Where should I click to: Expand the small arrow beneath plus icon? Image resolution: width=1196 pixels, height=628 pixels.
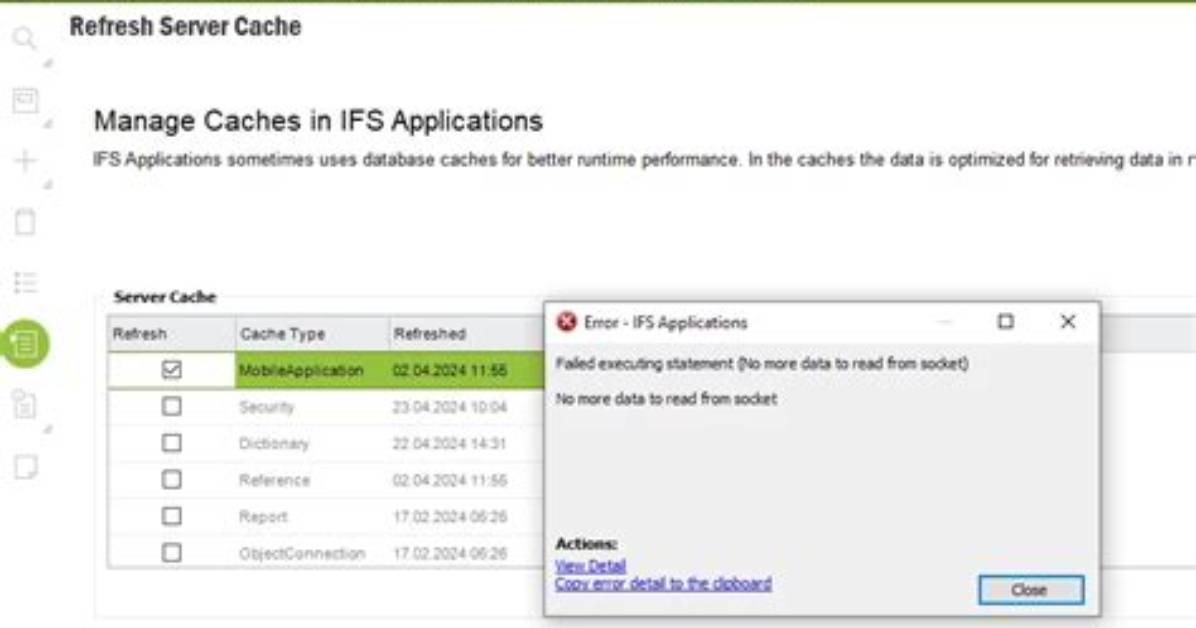pos(48,185)
